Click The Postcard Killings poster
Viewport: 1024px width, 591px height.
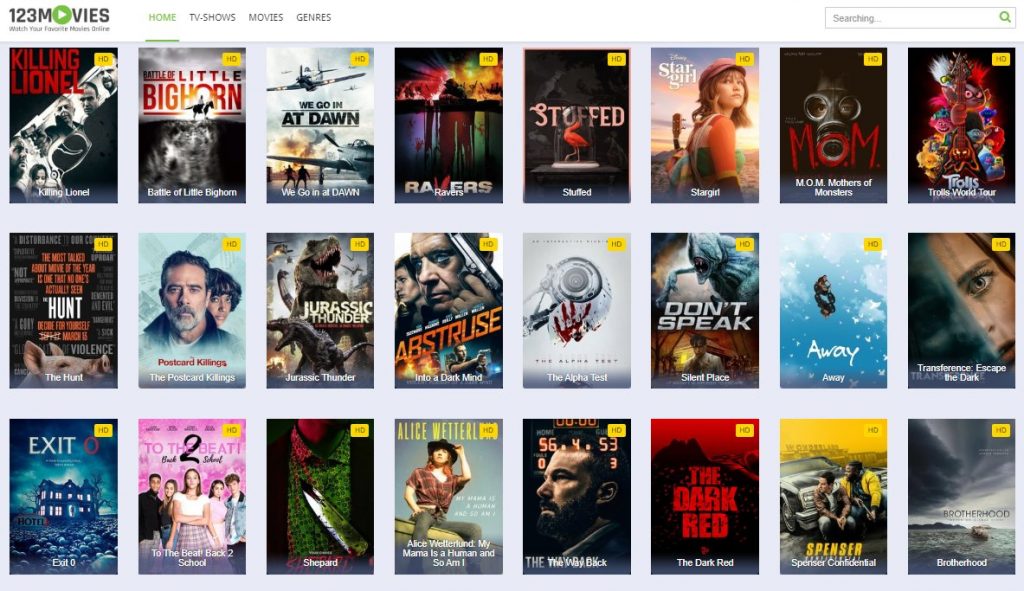(192, 311)
